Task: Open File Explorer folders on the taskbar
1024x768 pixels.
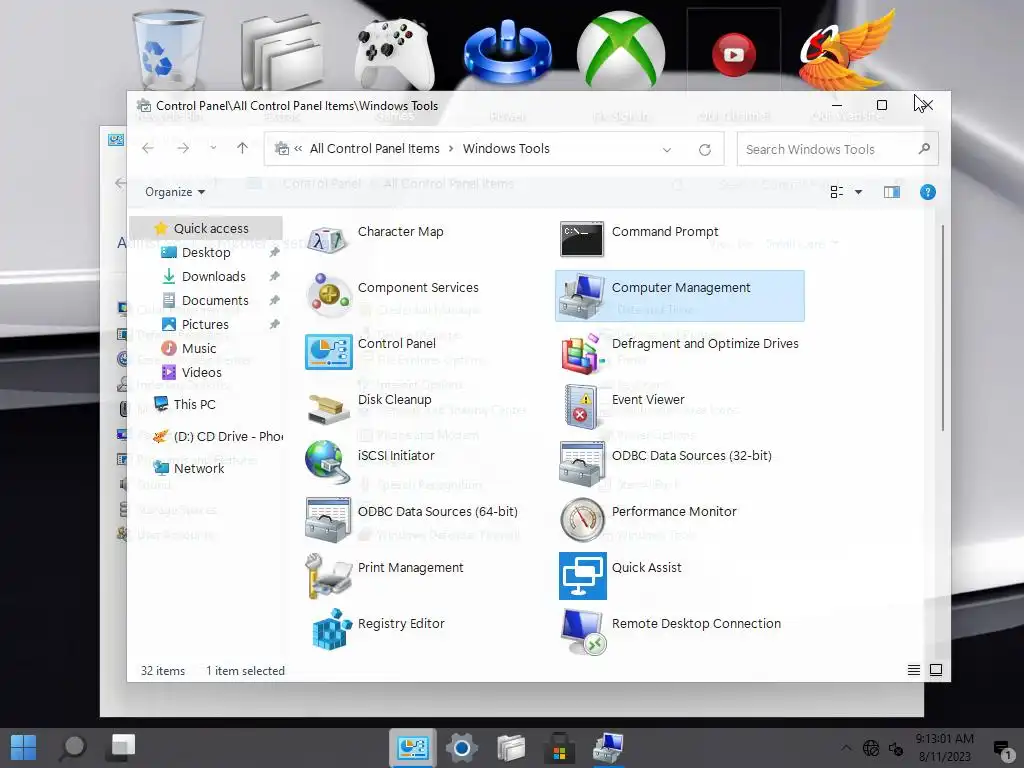Action: [x=511, y=748]
